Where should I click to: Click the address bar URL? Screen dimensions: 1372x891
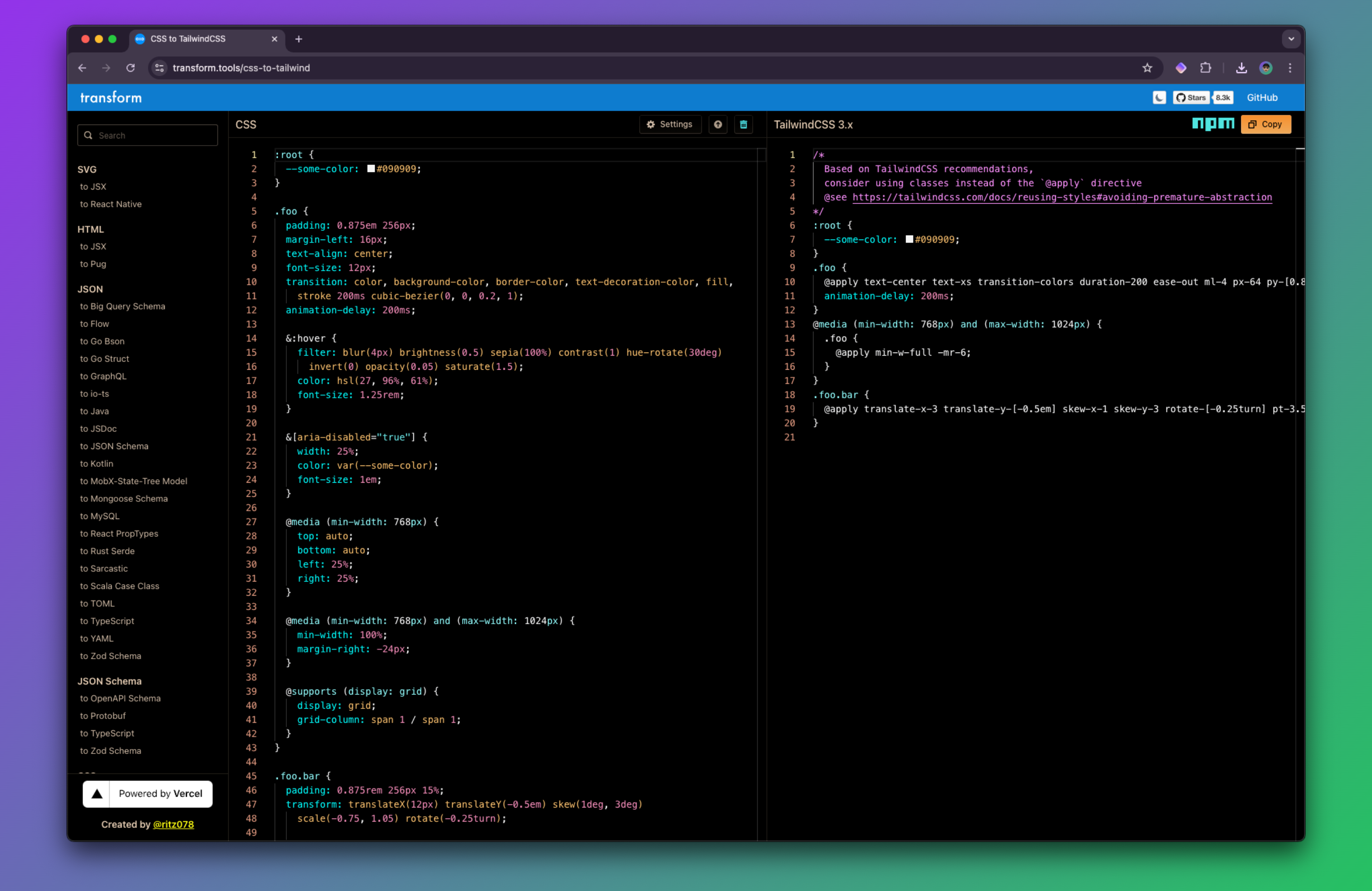(x=241, y=68)
